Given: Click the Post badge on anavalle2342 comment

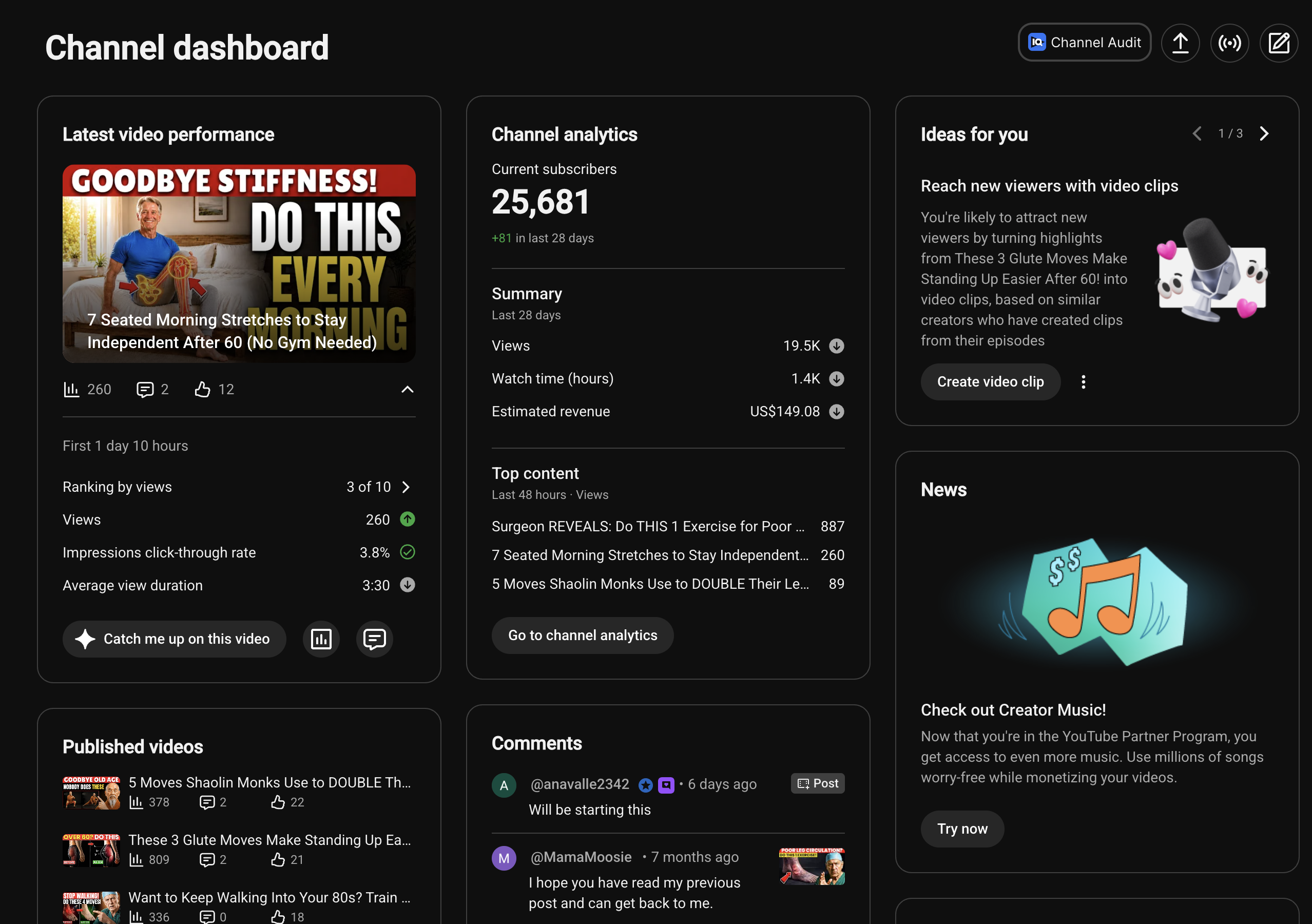Looking at the screenshot, I should [x=818, y=783].
